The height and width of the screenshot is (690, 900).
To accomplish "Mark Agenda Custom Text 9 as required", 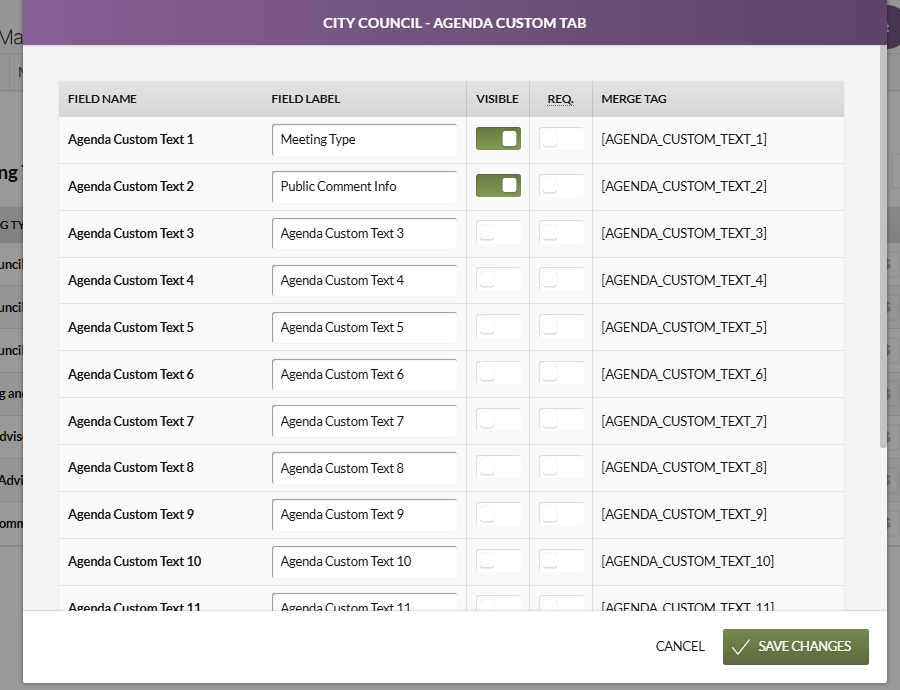I will [x=561, y=515].
